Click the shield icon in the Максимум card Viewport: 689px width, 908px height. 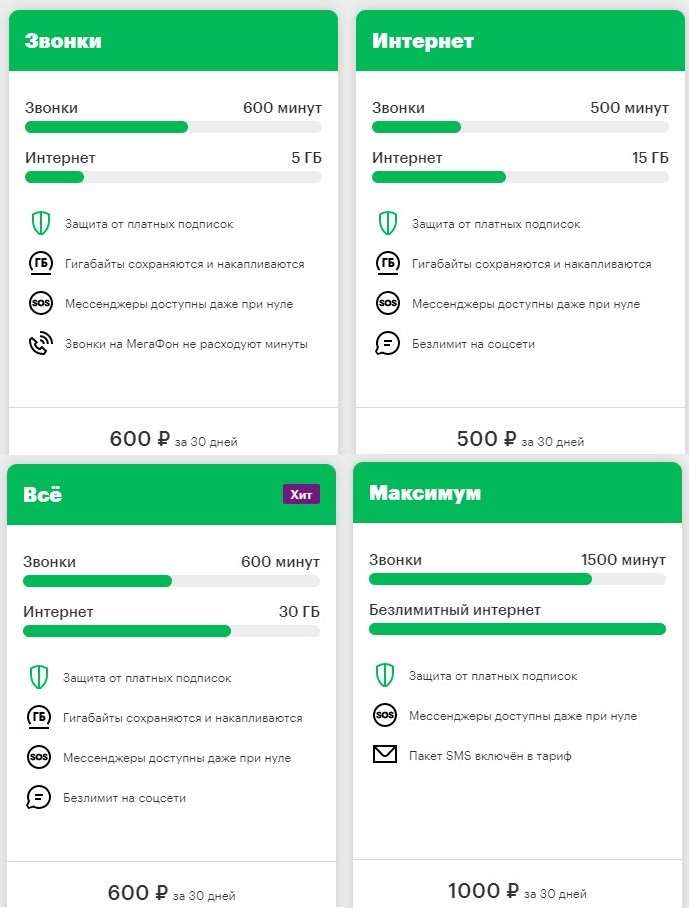click(385, 676)
